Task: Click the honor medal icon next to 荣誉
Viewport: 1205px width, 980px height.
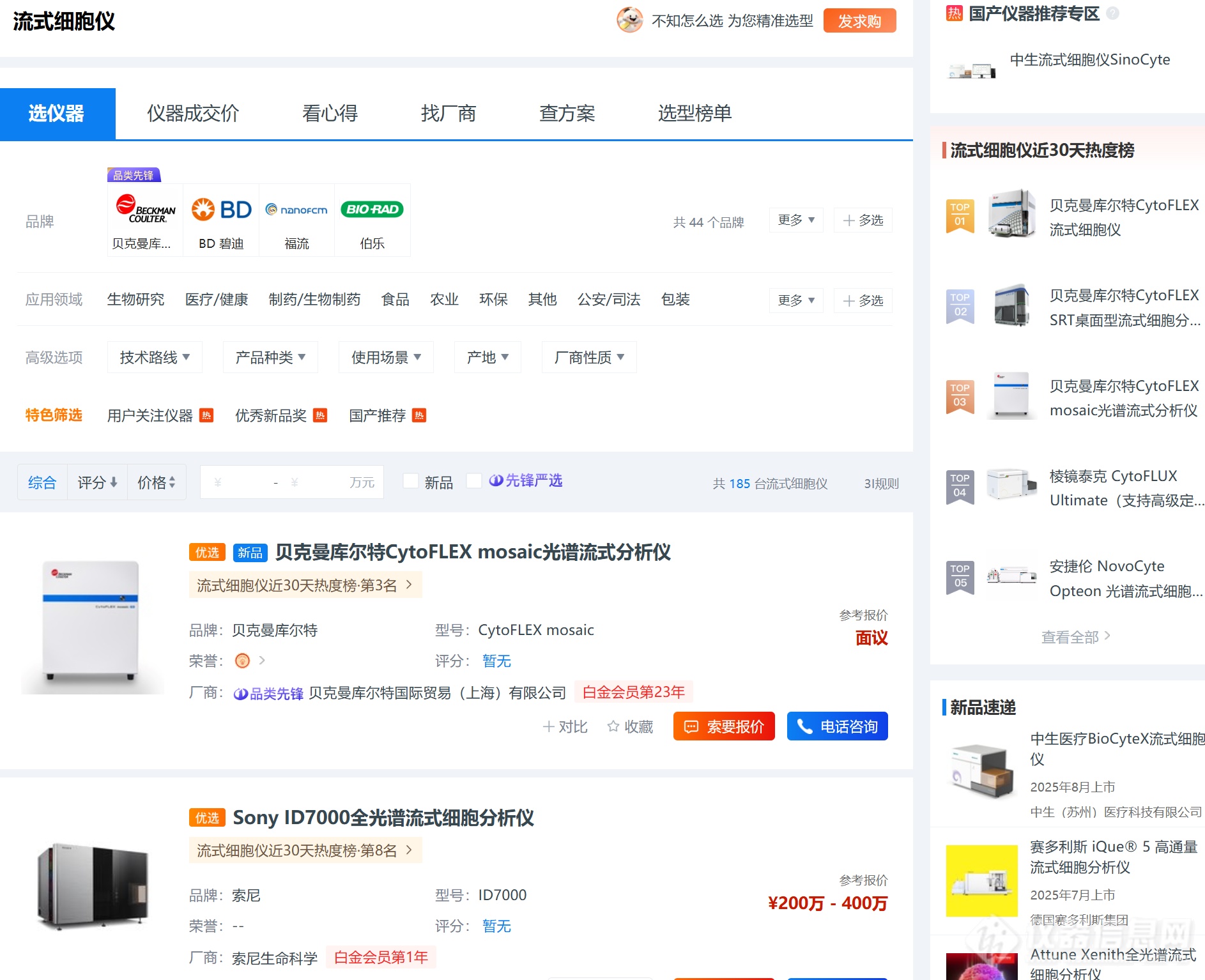Action: 242,661
